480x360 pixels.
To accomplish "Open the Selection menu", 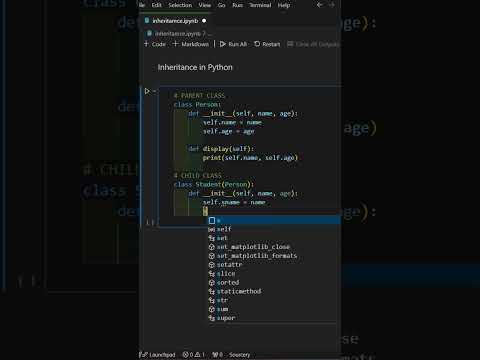I will pos(180,5).
